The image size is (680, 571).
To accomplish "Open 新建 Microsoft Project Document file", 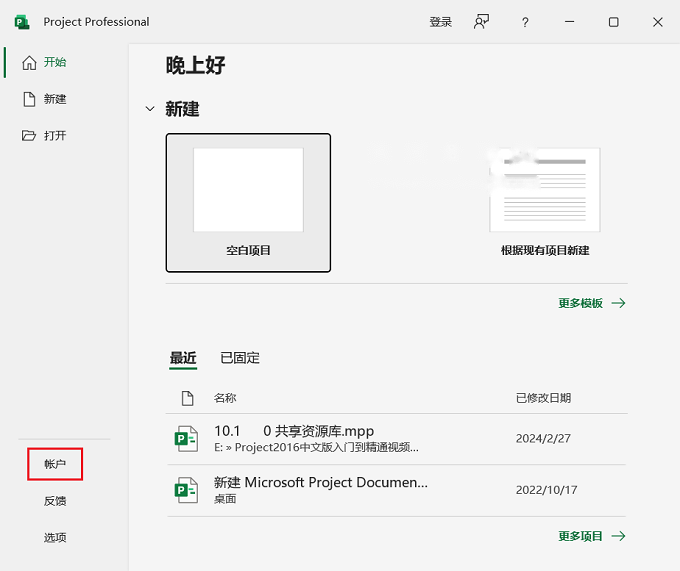I will click(x=396, y=490).
